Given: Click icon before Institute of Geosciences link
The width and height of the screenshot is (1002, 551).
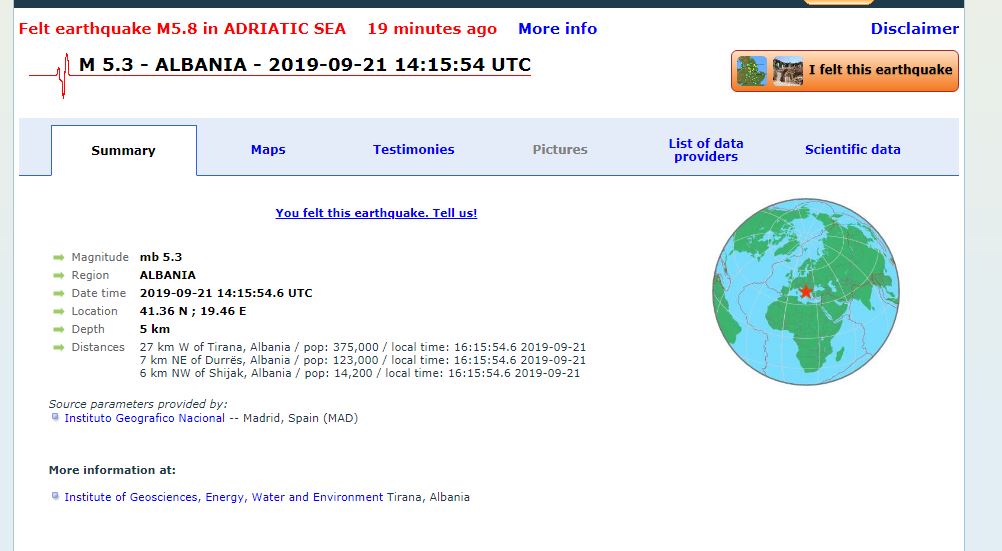Looking at the screenshot, I should [x=55, y=496].
